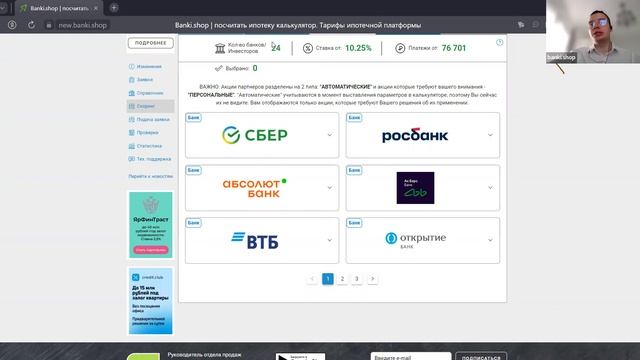The width and height of the screenshot is (640, 360).
Task: Click the previous page arrow
Action: pos(312,279)
